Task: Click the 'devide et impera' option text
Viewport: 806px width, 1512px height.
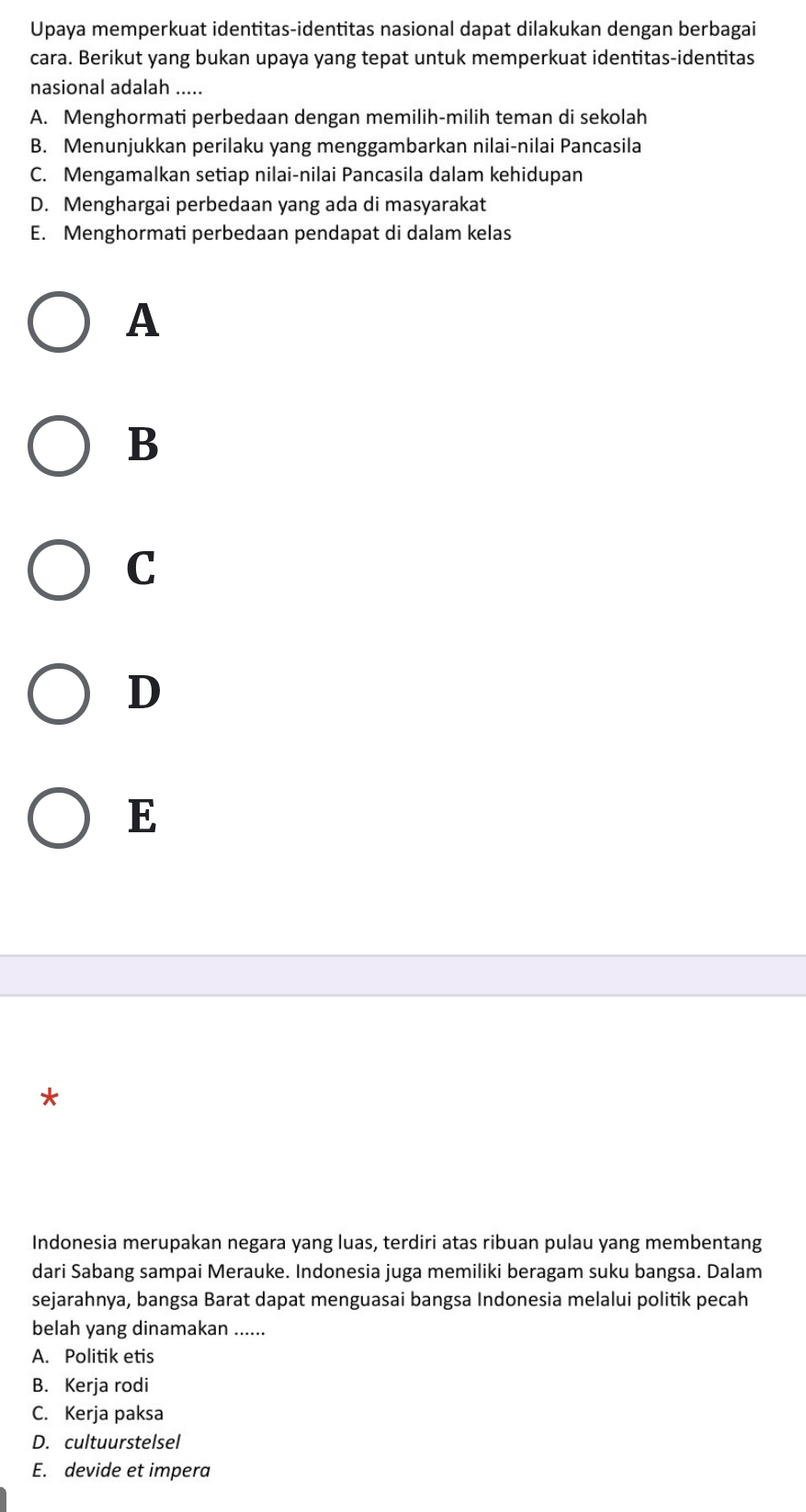Action: tap(138, 1470)
